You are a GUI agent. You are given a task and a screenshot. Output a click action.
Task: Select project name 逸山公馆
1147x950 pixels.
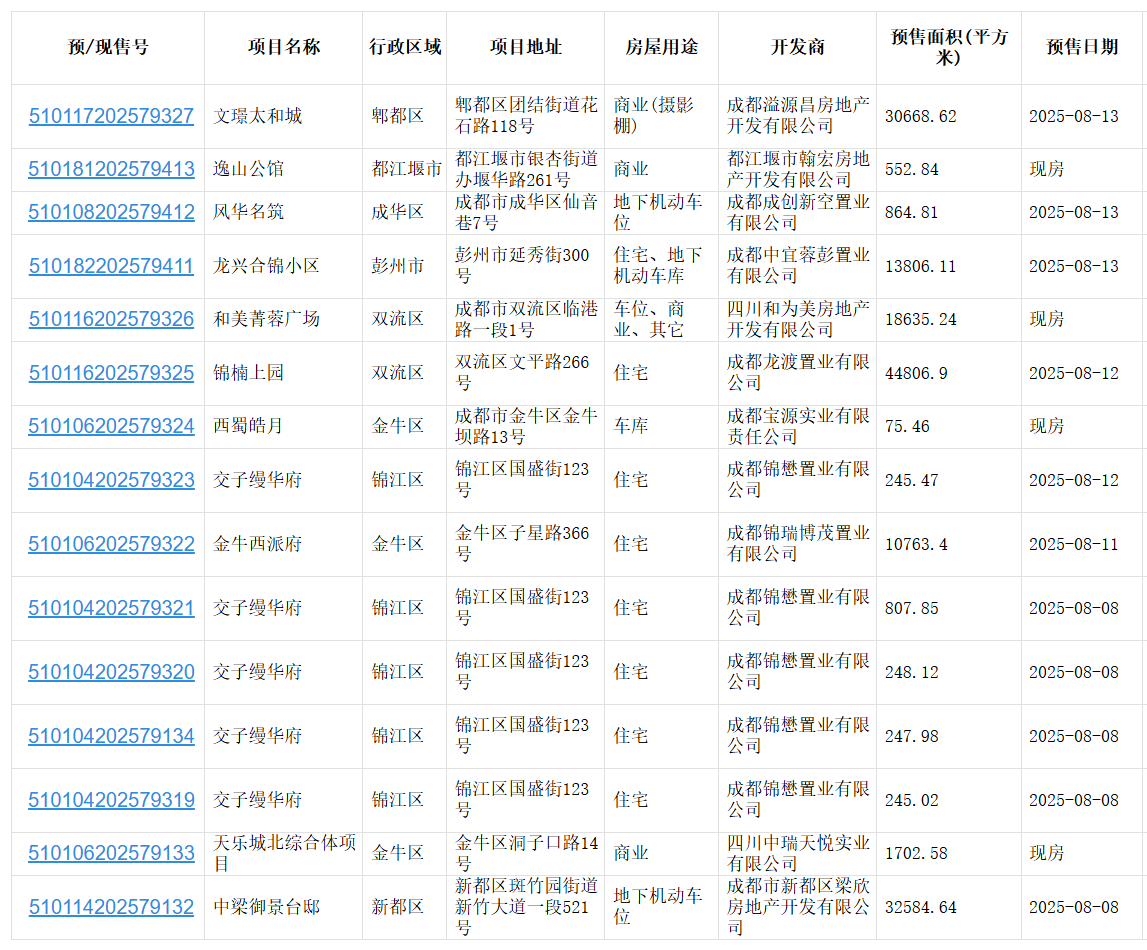[x=248, y=169]
